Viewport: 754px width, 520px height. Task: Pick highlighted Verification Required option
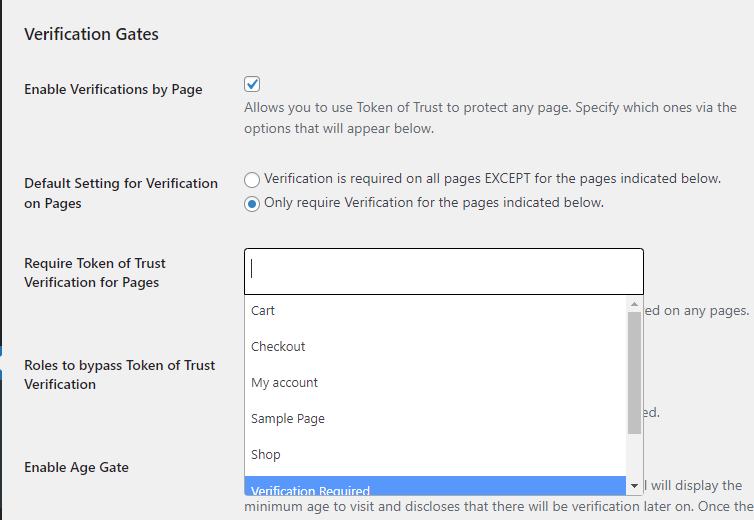(310, 489)
